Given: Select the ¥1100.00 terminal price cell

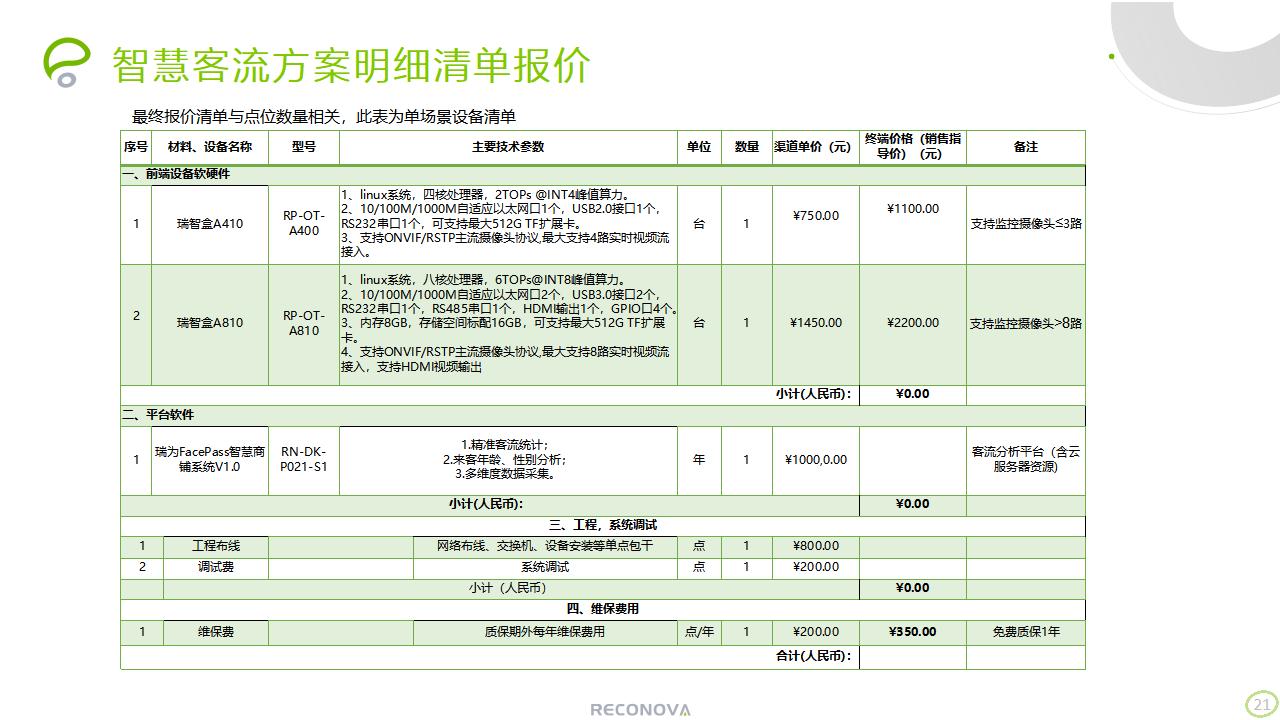Looking at the screenshot, I should (x=912, y=209).
